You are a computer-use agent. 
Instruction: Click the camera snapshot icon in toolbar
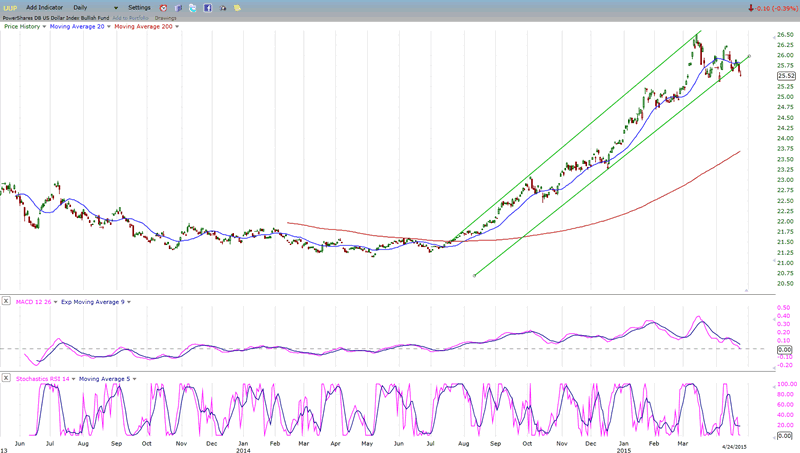point(222,7)
